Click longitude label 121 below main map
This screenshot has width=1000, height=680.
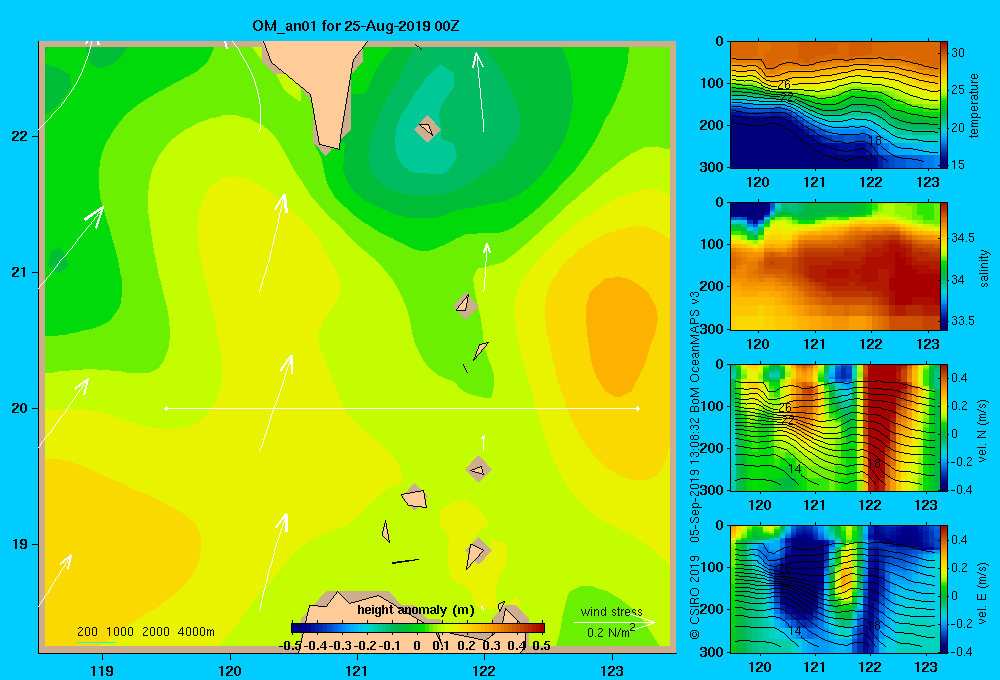point(357,670)
